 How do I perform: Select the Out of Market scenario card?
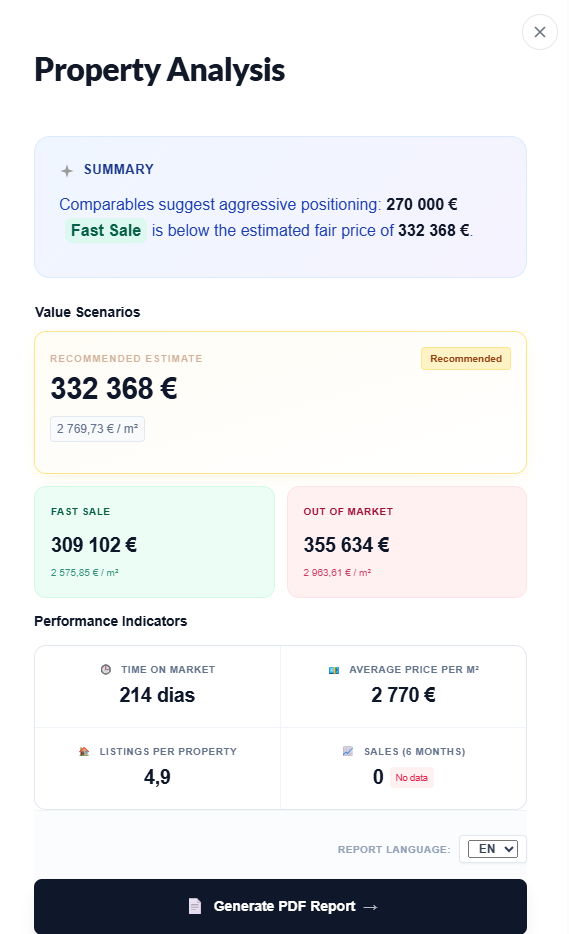(407, 542)
